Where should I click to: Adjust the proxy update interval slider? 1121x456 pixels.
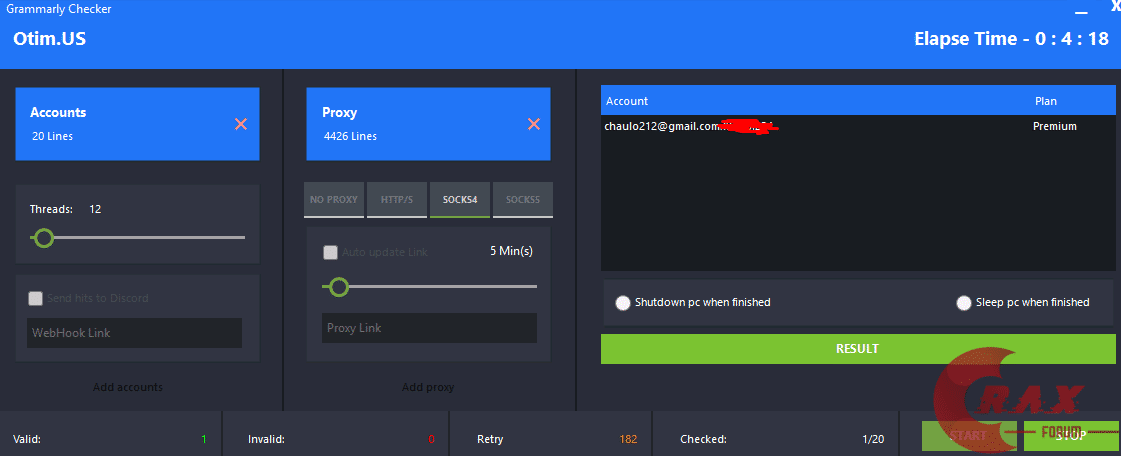338,287
